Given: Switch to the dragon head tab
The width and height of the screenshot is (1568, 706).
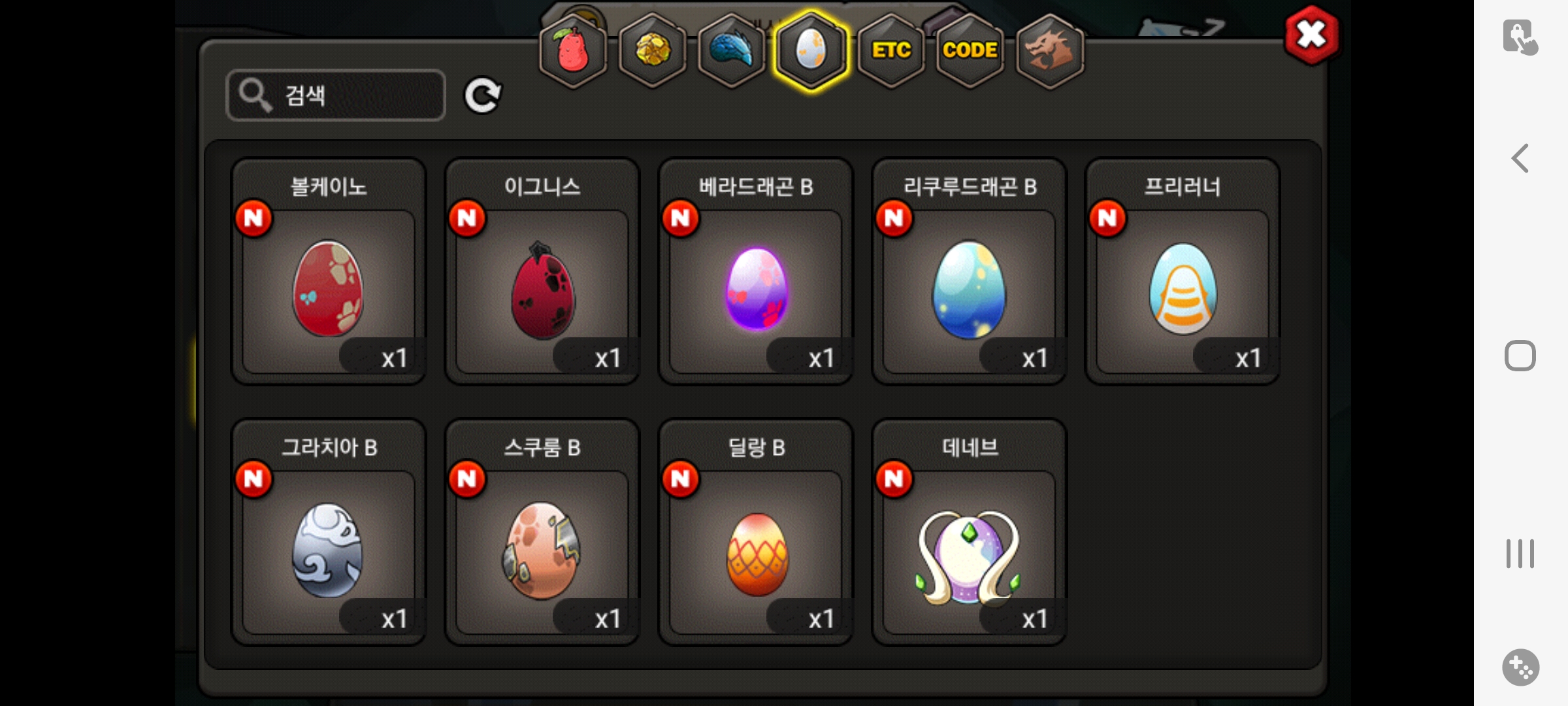Looking at the screenshot, I should coord(1050,51).
